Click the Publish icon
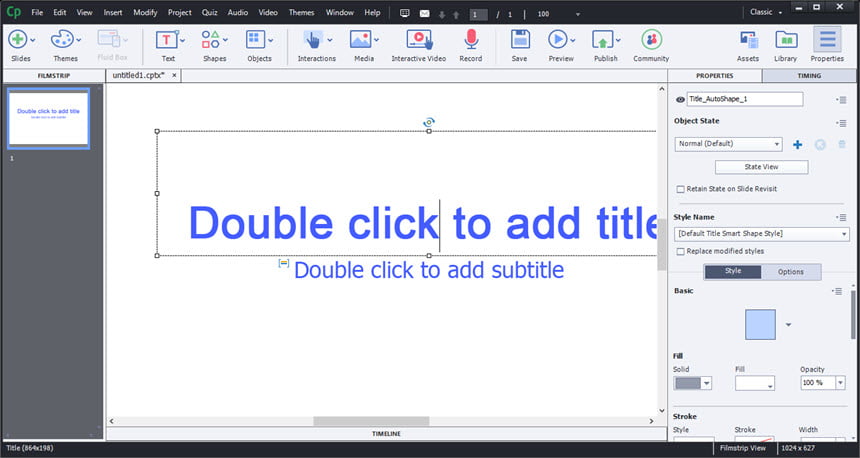 (x=602, y=39)
